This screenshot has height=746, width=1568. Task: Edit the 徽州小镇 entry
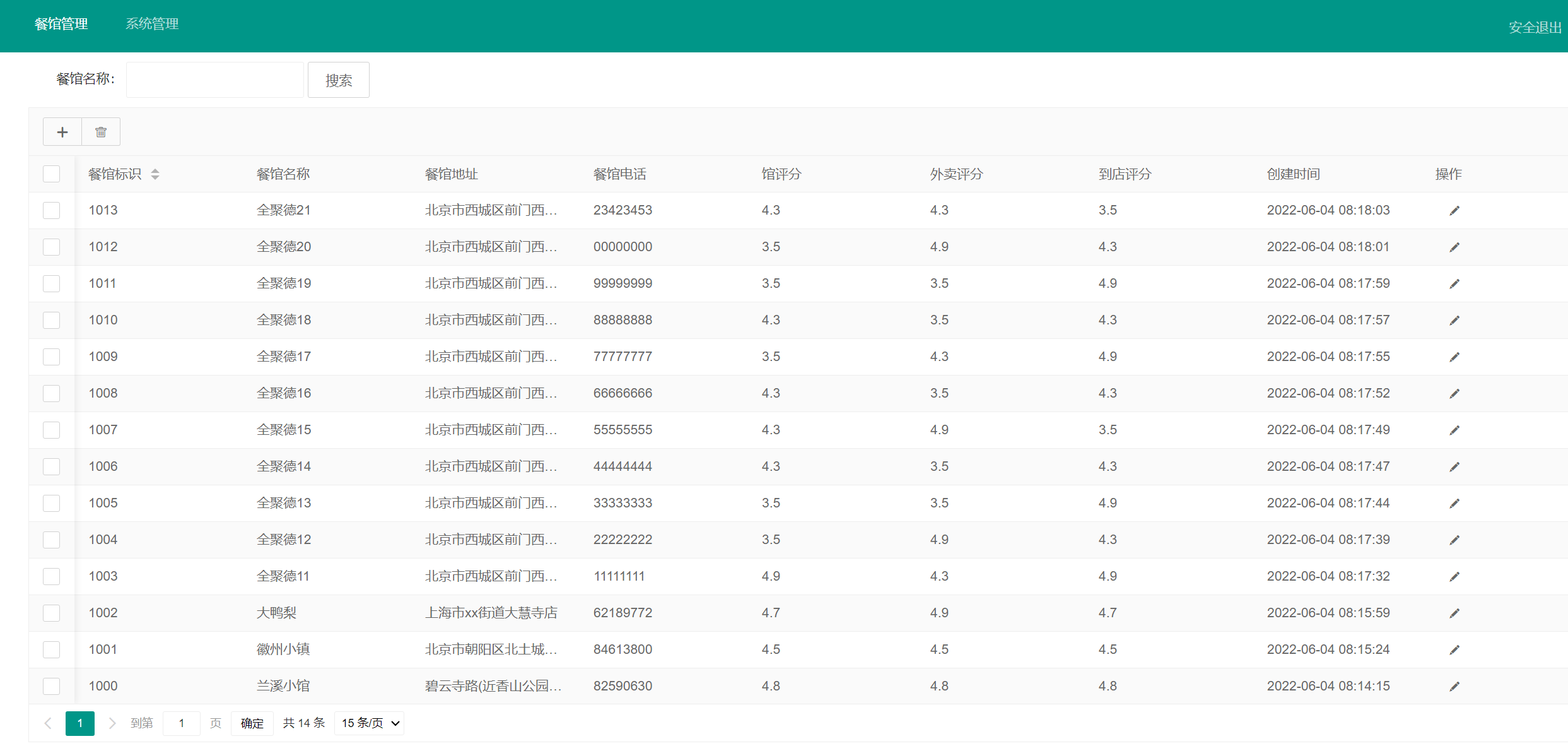point(1454,649)
